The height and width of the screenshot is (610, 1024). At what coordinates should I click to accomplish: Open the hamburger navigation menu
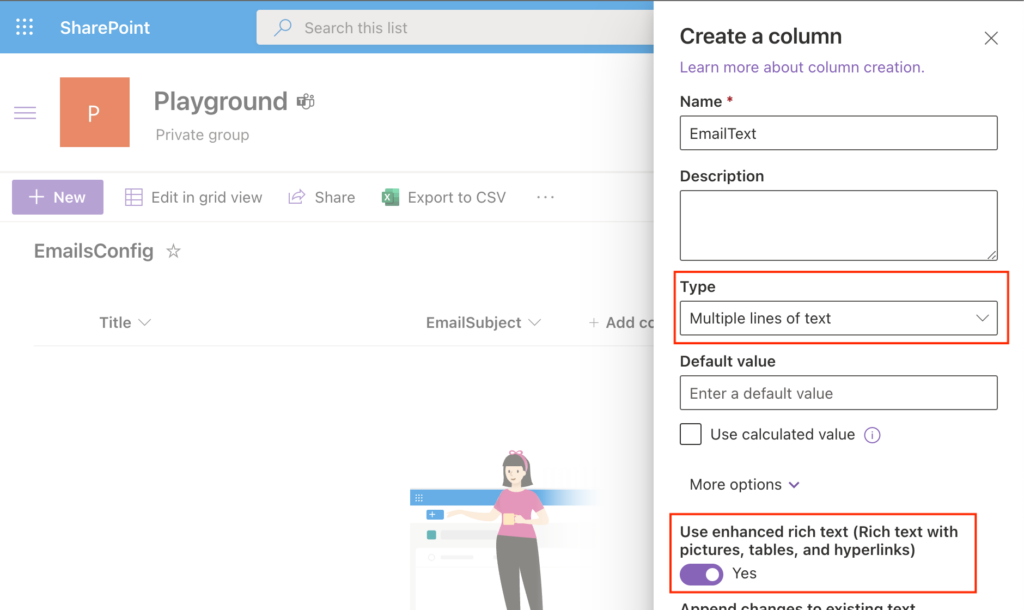(x=25, y=113)
